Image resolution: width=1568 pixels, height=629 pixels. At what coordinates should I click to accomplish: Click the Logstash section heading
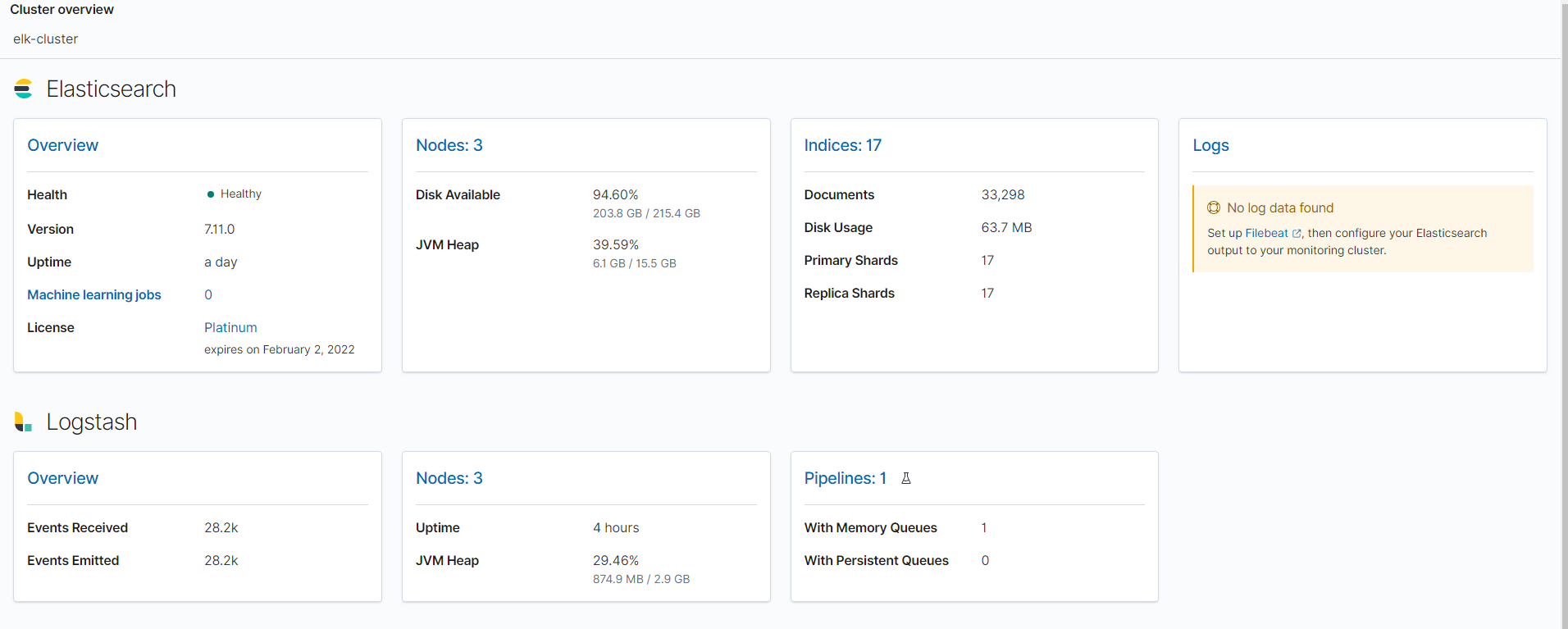point(92,422)
